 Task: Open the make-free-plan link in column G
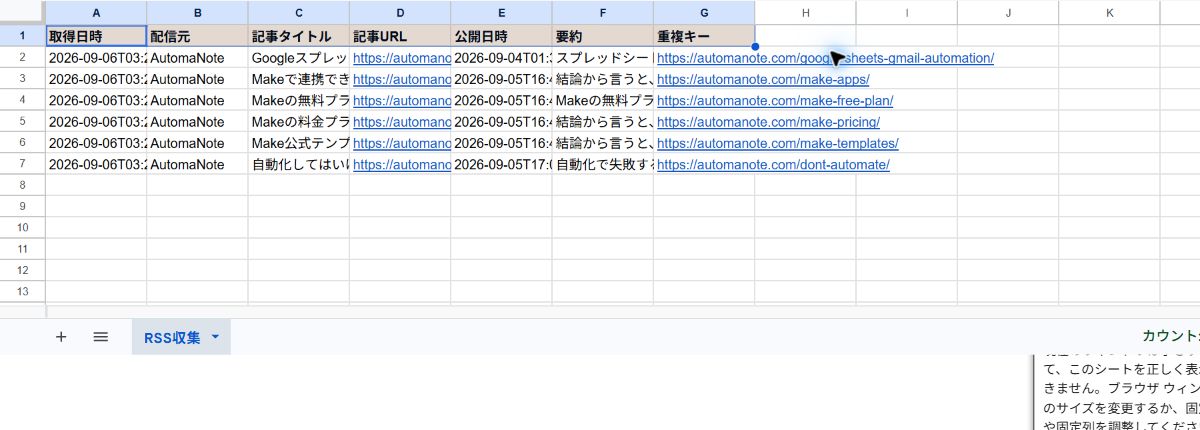click(775, 100)
